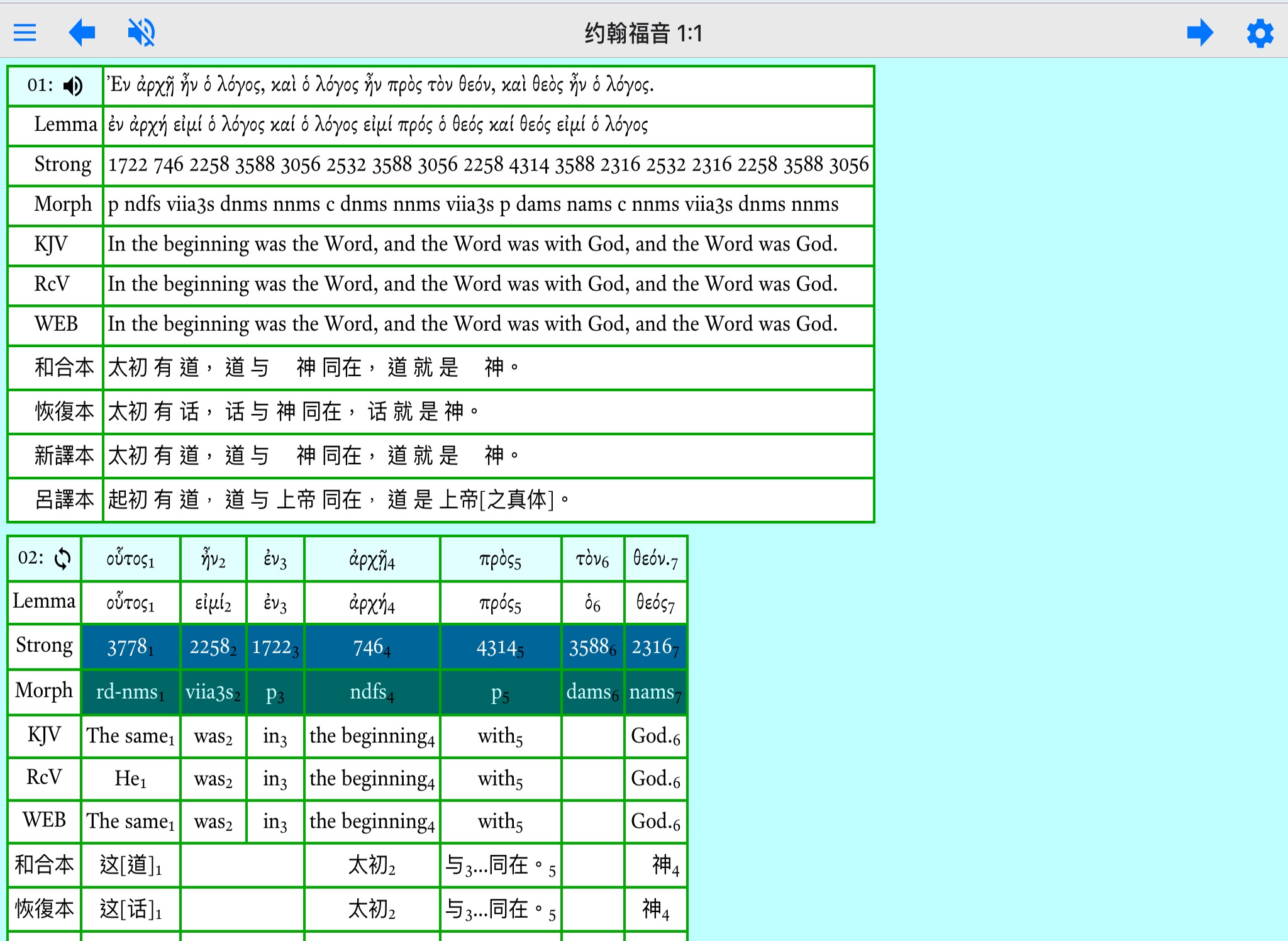Click lemma θεός in verse 02
The image size is (1288, 941).
point(655,603)
